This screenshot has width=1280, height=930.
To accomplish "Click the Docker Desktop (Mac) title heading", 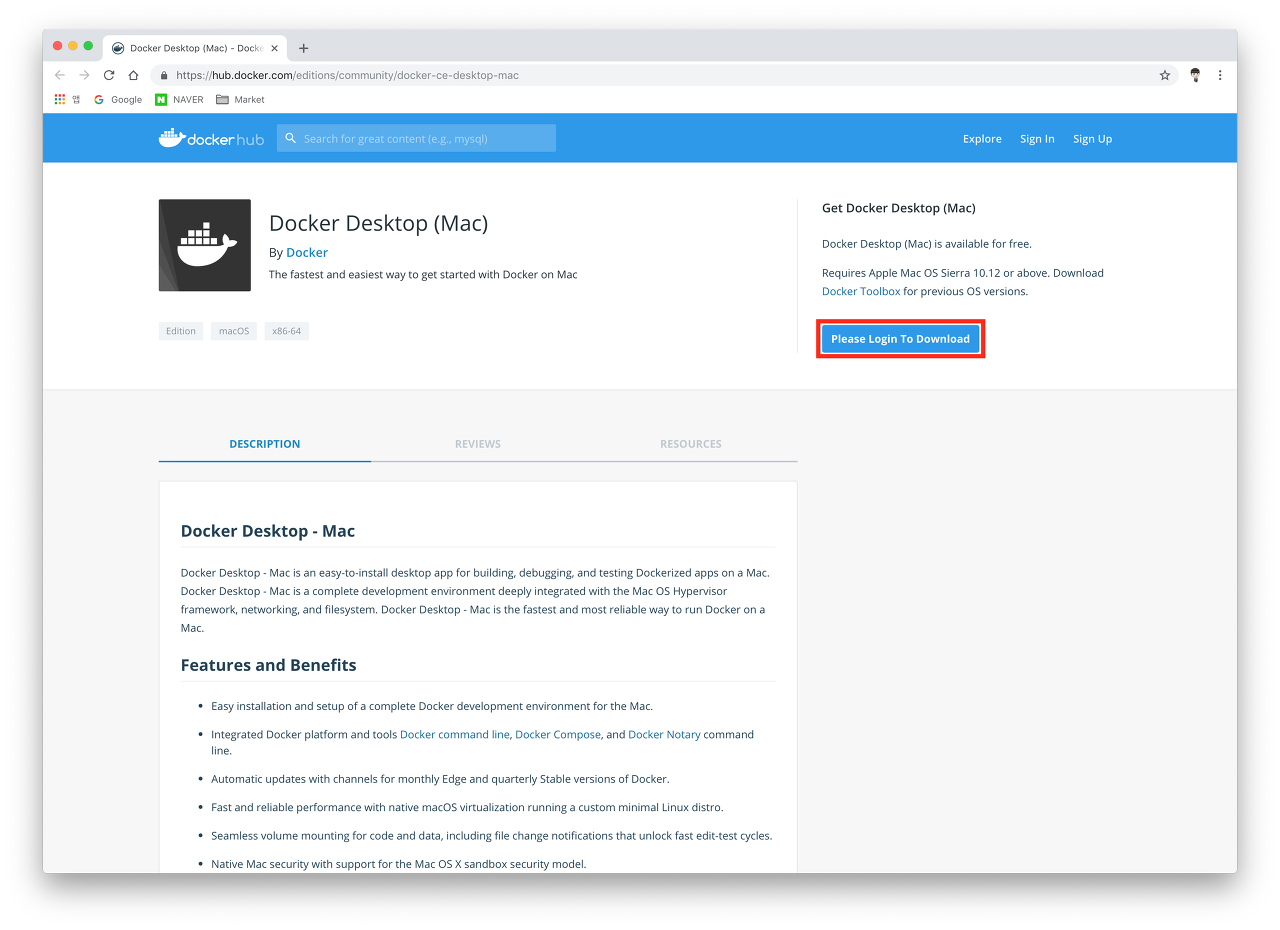I will 379,223.
